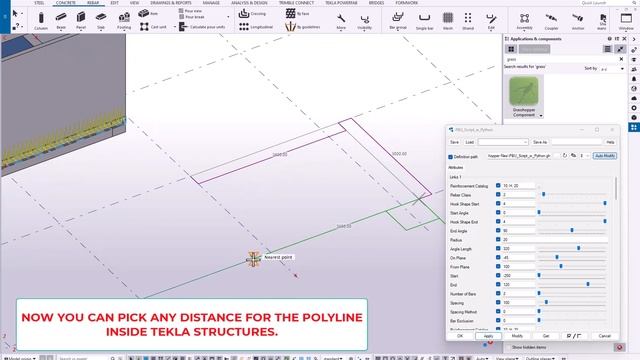Toggle the End Angle checkbox
Screen dimensions: 640x360
coord(498,231)
